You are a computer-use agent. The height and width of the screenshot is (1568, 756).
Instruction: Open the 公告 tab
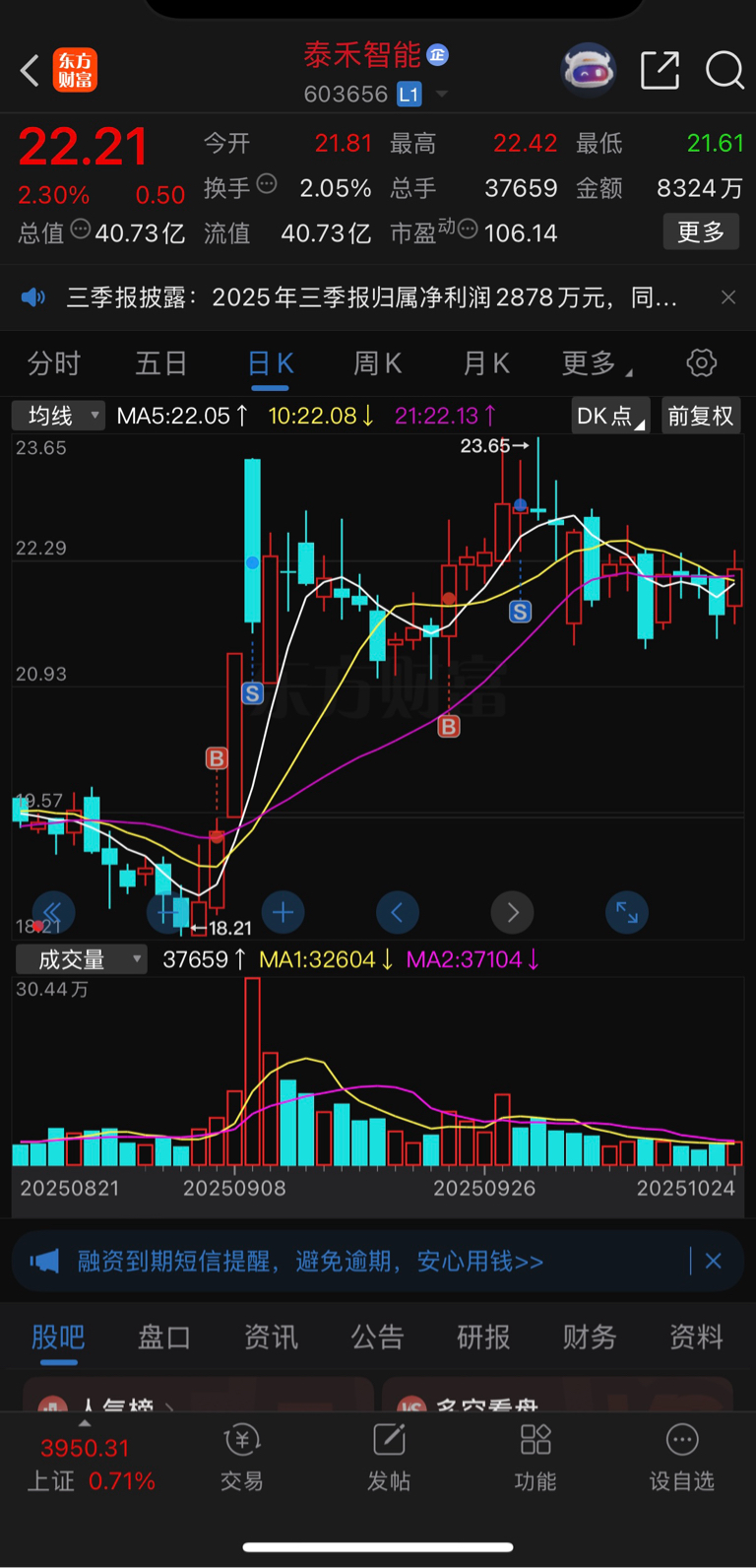point(377,1338)
